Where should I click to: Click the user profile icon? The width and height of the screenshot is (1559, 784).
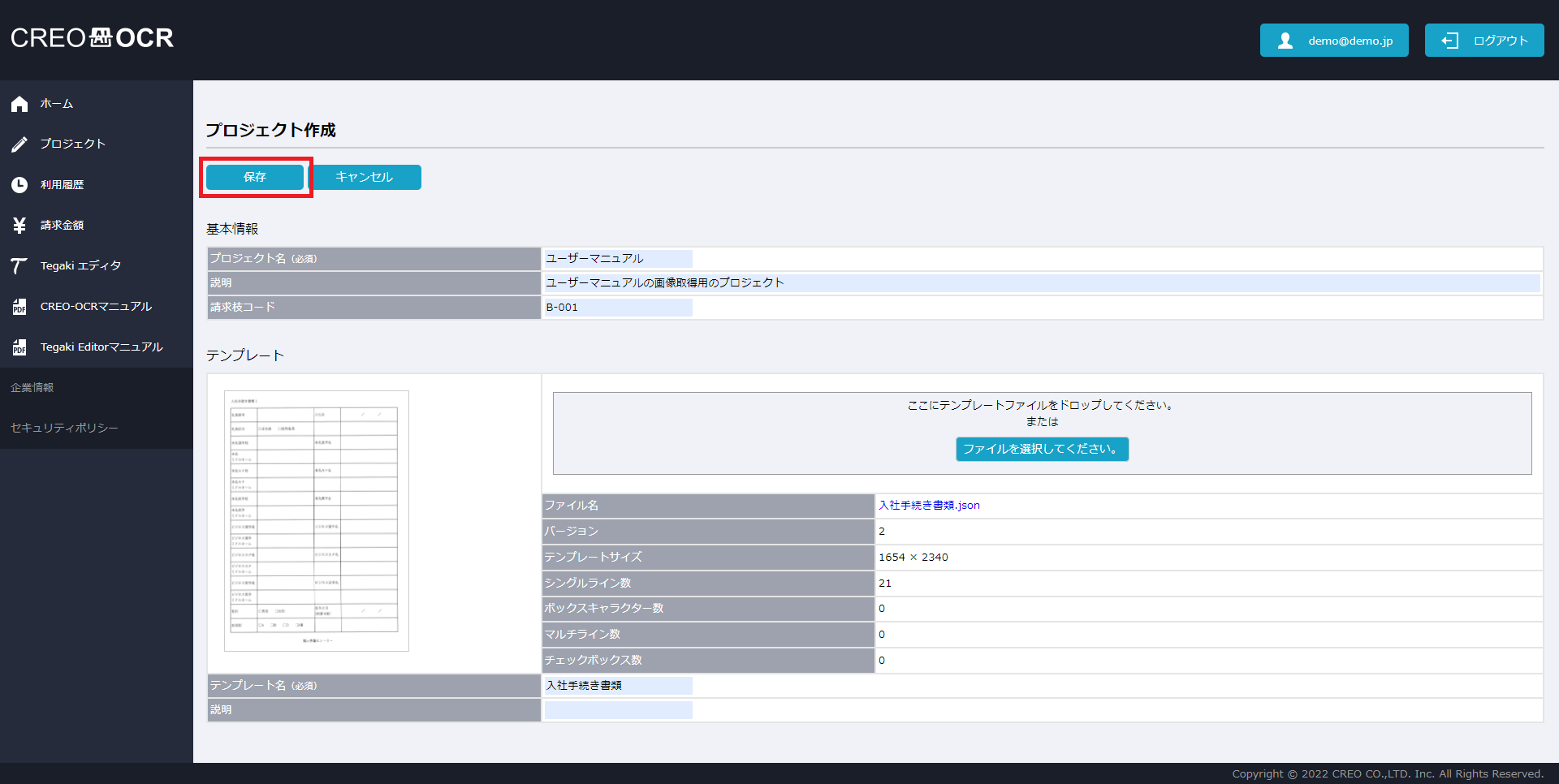[x=1285, y=41]
